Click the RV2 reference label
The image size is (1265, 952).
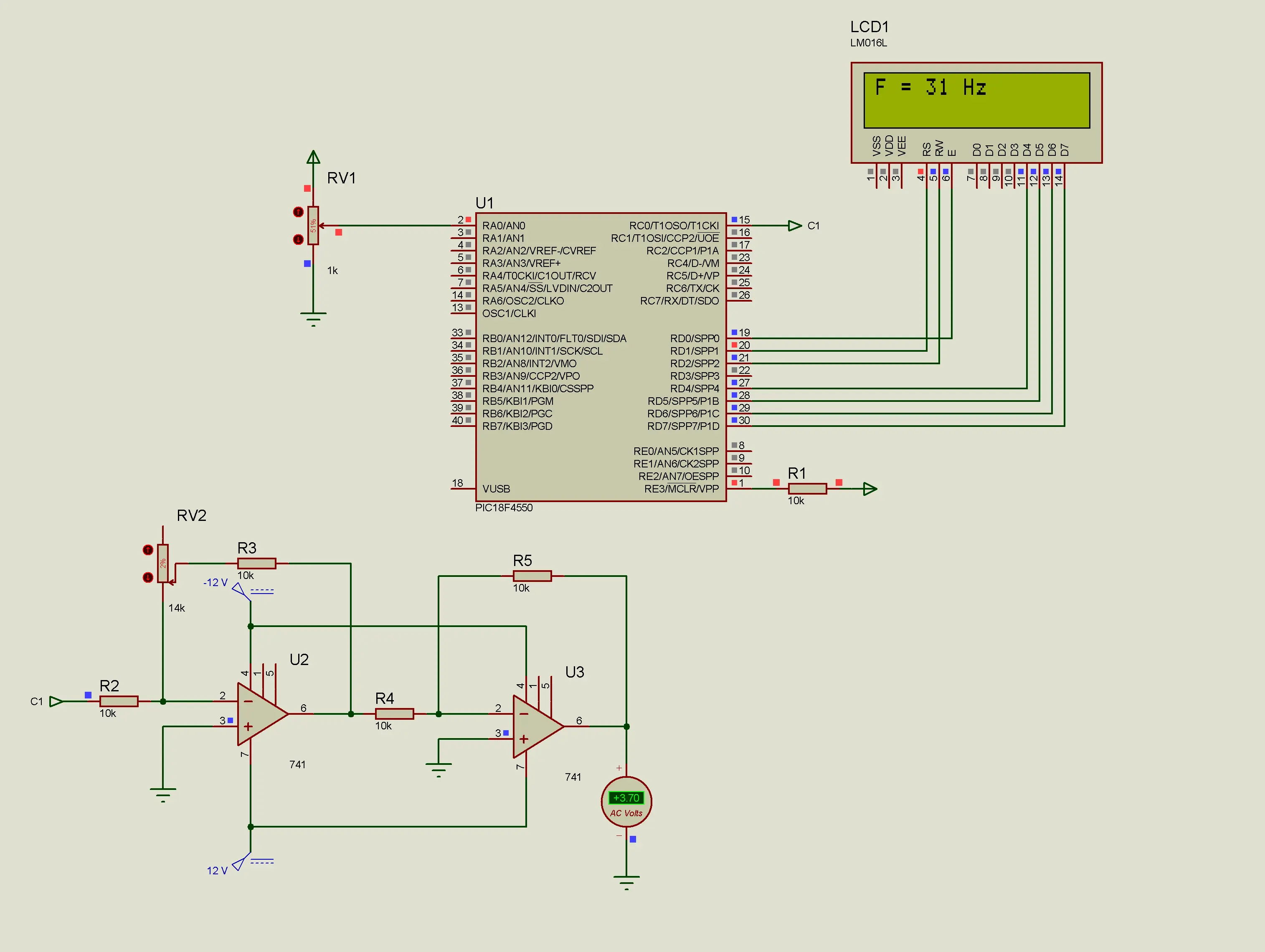coord(192,515)
